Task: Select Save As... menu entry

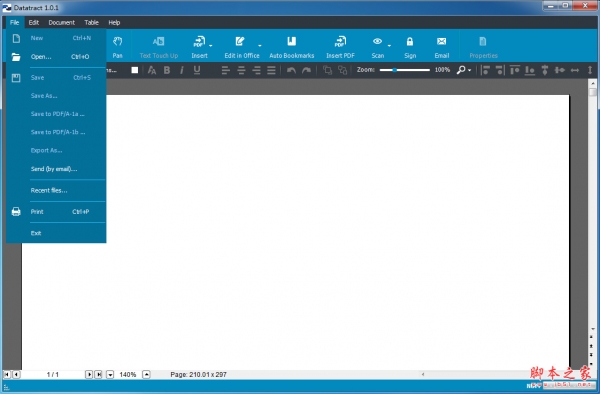Action: [x=56, y=96]
